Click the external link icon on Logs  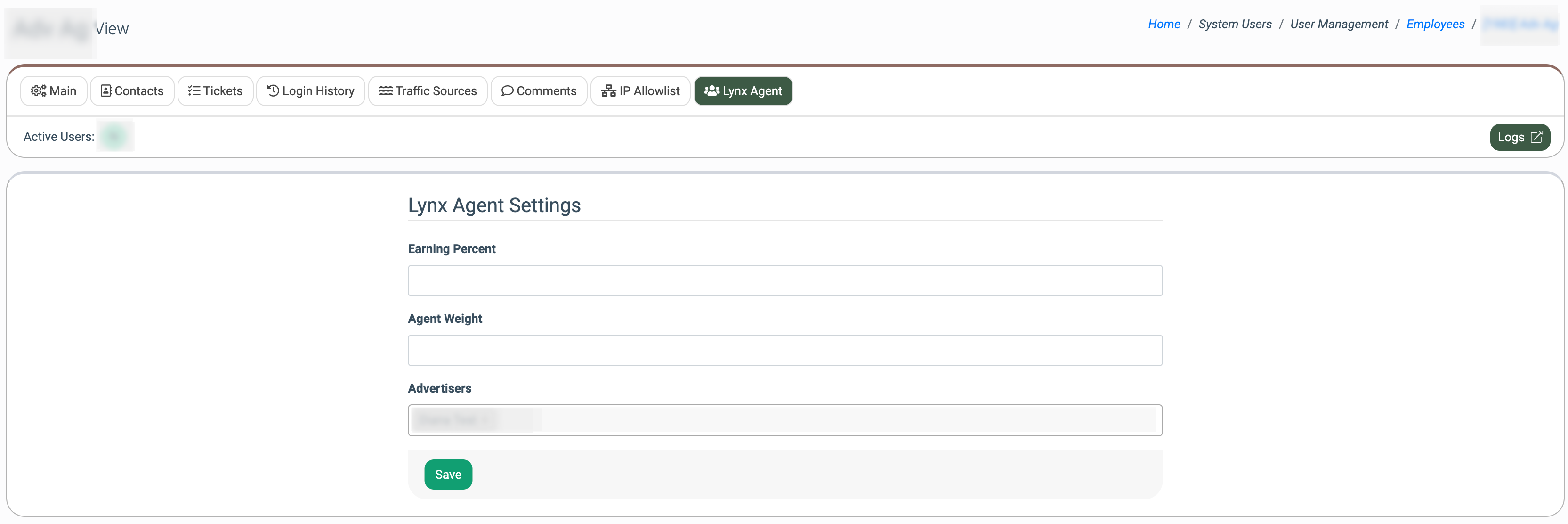[1536, 137]
